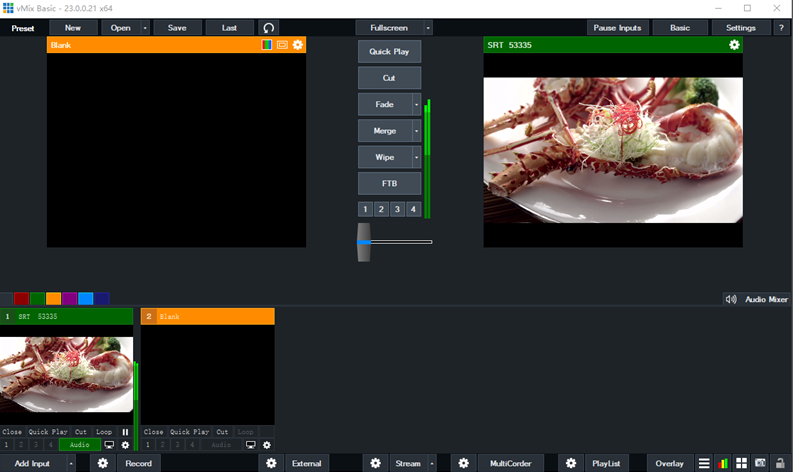Click Last preset in the top bar

(x=229, y=28)
